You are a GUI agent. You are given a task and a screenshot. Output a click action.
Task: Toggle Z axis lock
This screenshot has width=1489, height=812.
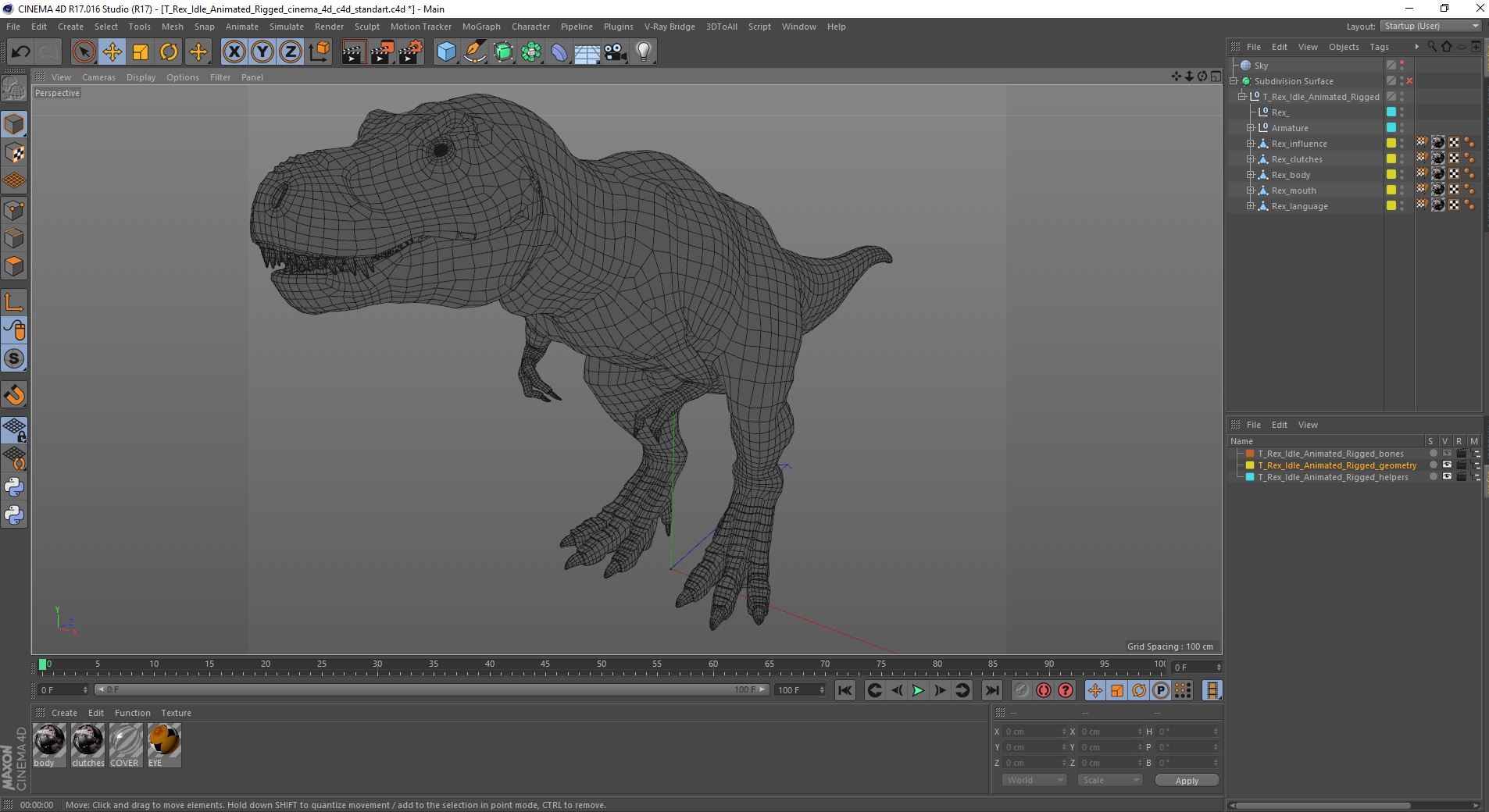click(291, 52)
